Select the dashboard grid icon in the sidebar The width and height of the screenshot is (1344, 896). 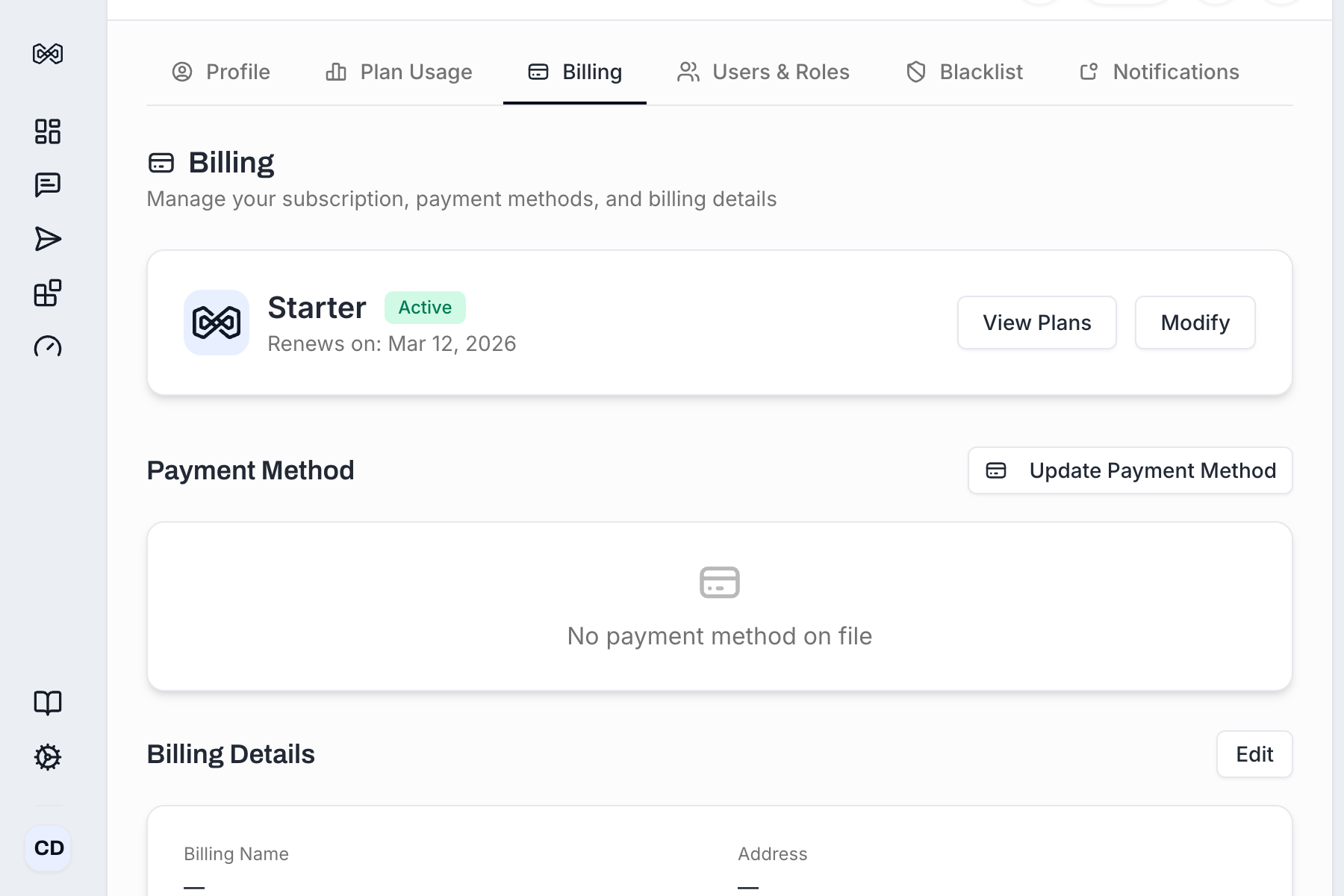[x=47, y=131]
